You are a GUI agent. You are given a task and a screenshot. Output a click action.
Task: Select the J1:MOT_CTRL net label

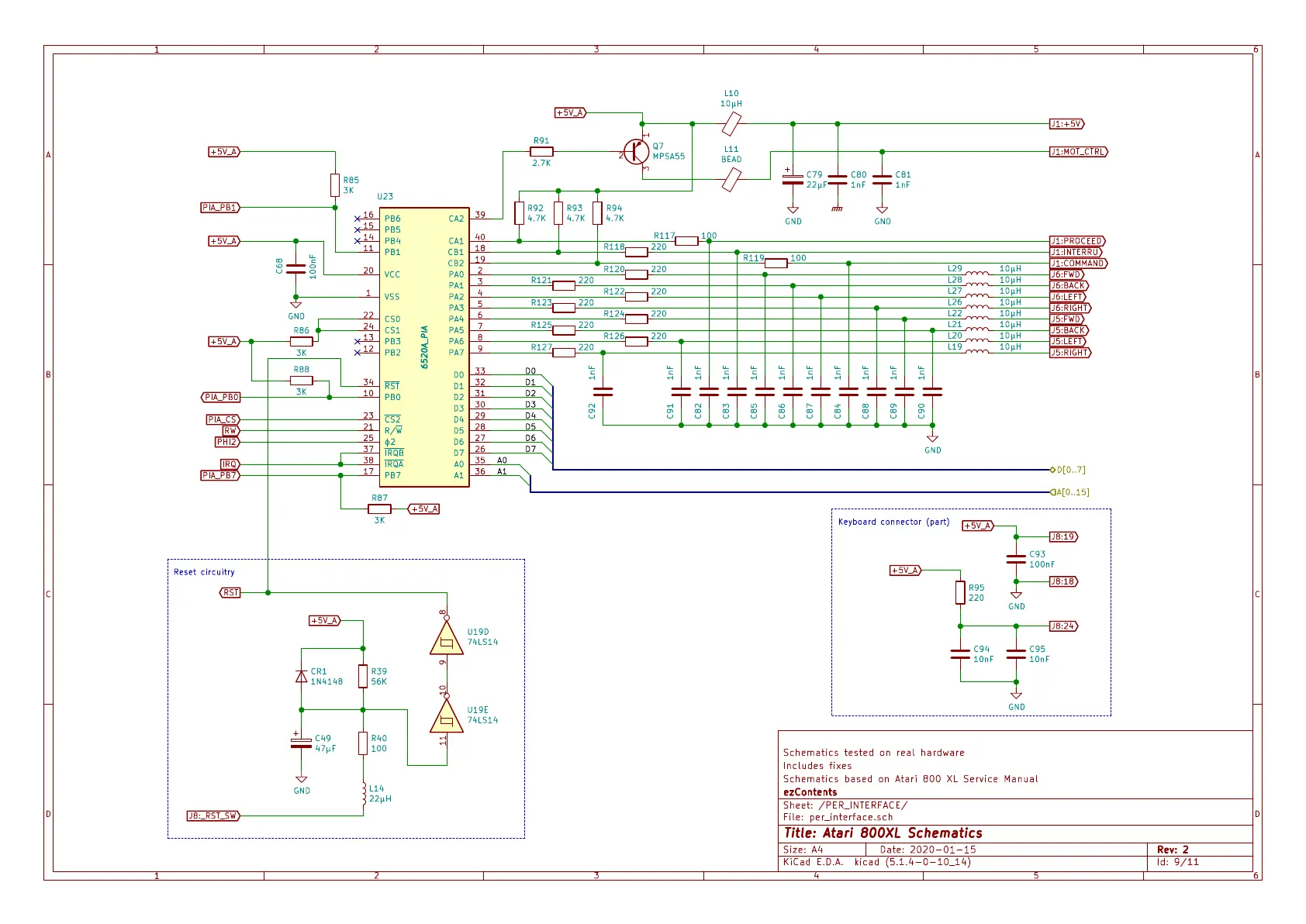coord(1078,152)
